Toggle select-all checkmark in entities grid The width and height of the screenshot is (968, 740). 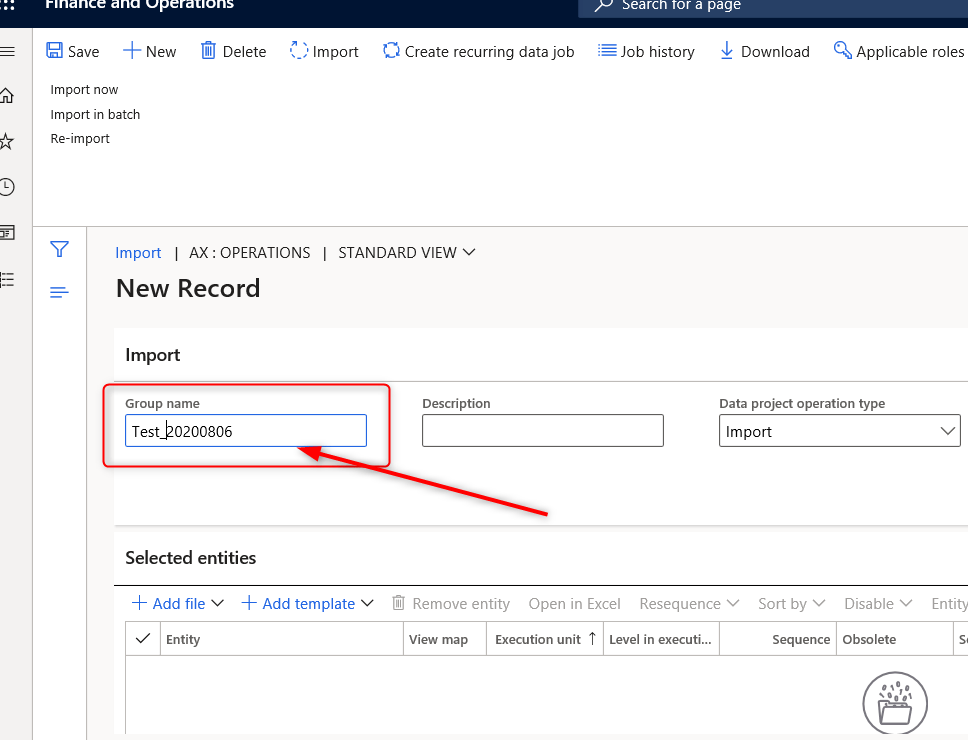(x=142, y=639)
